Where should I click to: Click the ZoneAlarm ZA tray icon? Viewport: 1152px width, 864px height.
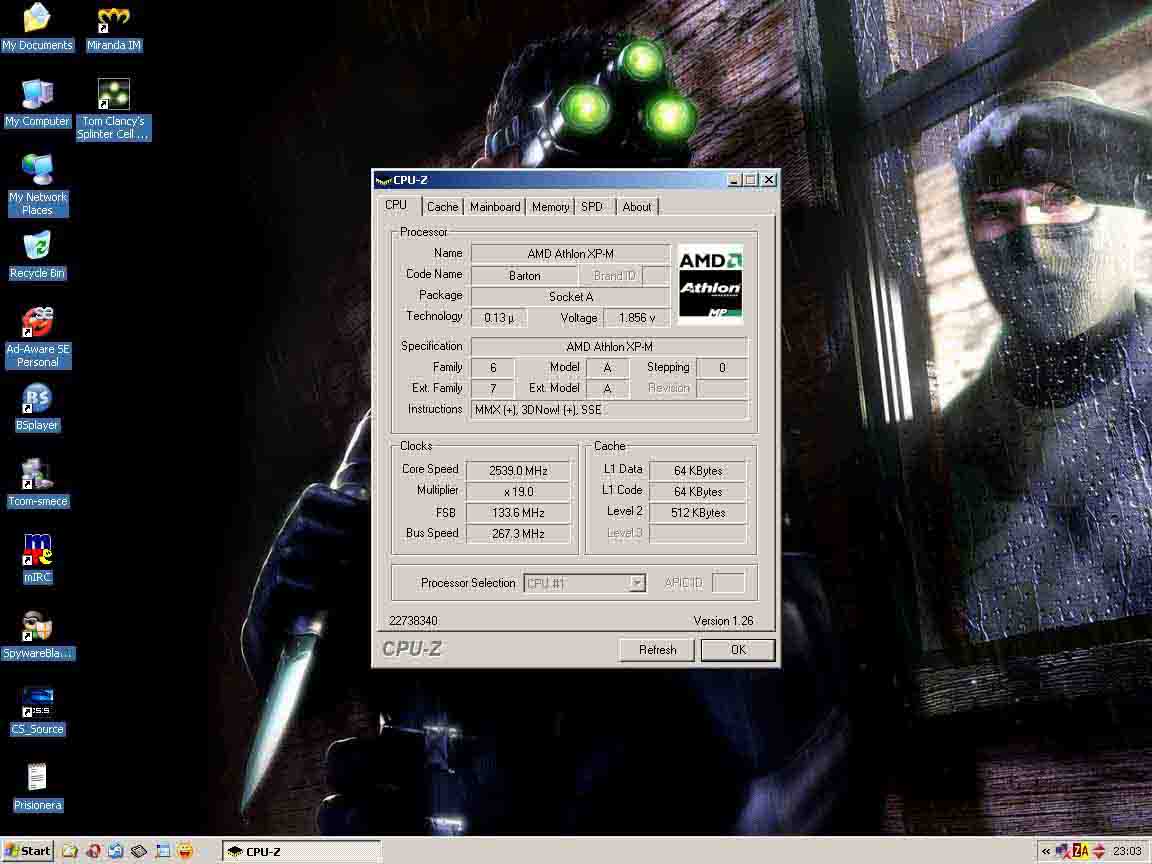pyautogui.click(x=1080, y=851)
